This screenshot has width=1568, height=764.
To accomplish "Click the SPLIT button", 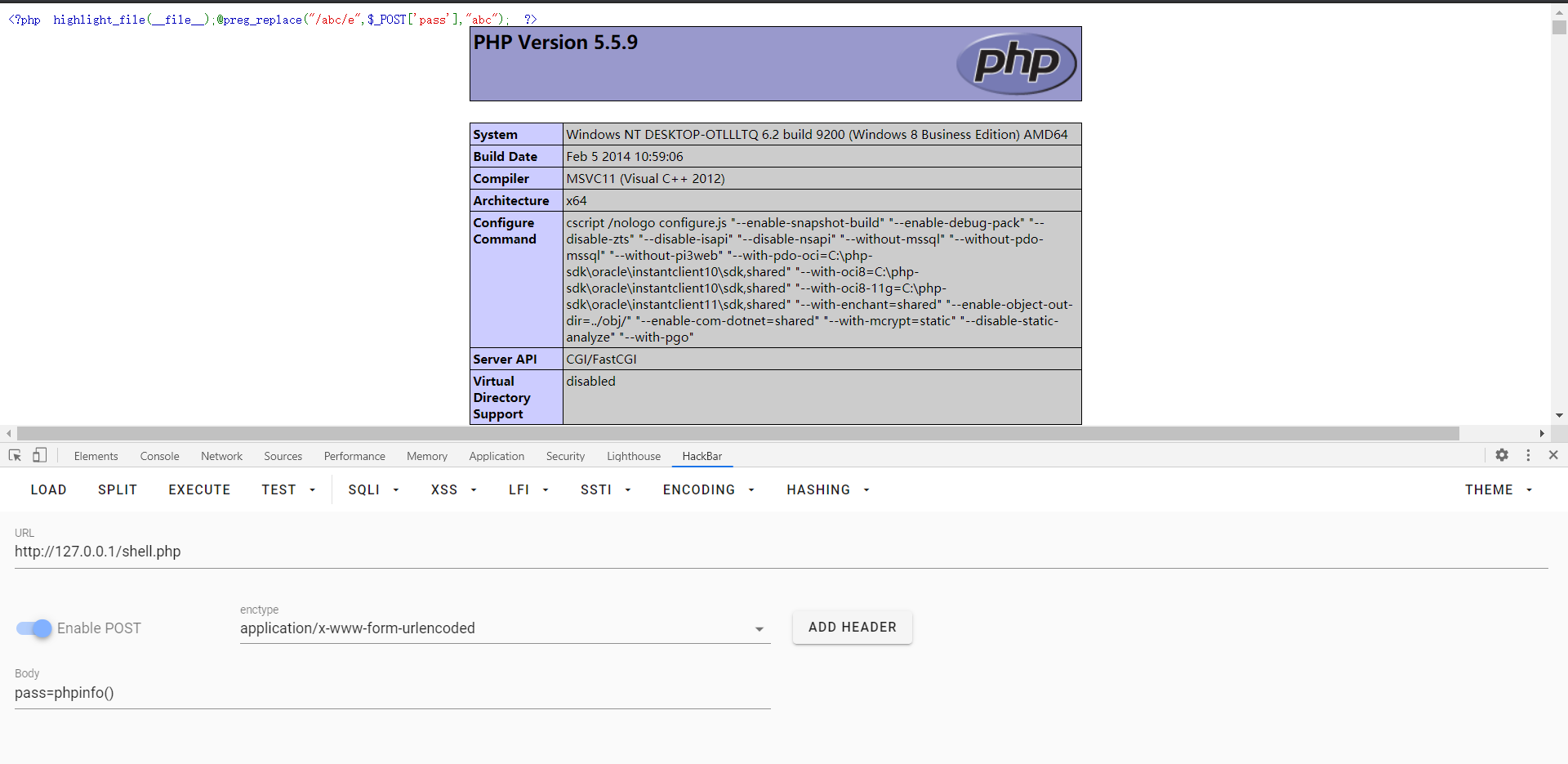I will point(118,489).
